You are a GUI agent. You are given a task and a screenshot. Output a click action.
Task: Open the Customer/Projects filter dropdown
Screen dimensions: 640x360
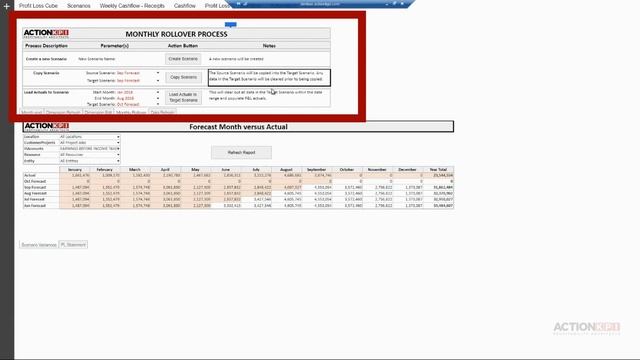tap(118, 143)
